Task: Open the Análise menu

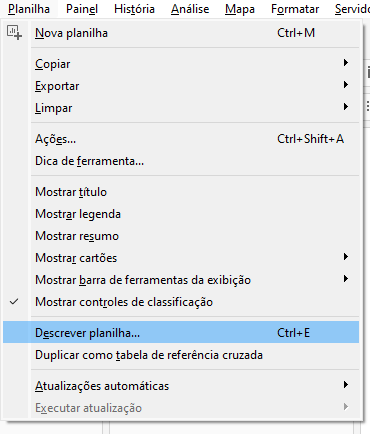Action: click(x=190, y=9)
